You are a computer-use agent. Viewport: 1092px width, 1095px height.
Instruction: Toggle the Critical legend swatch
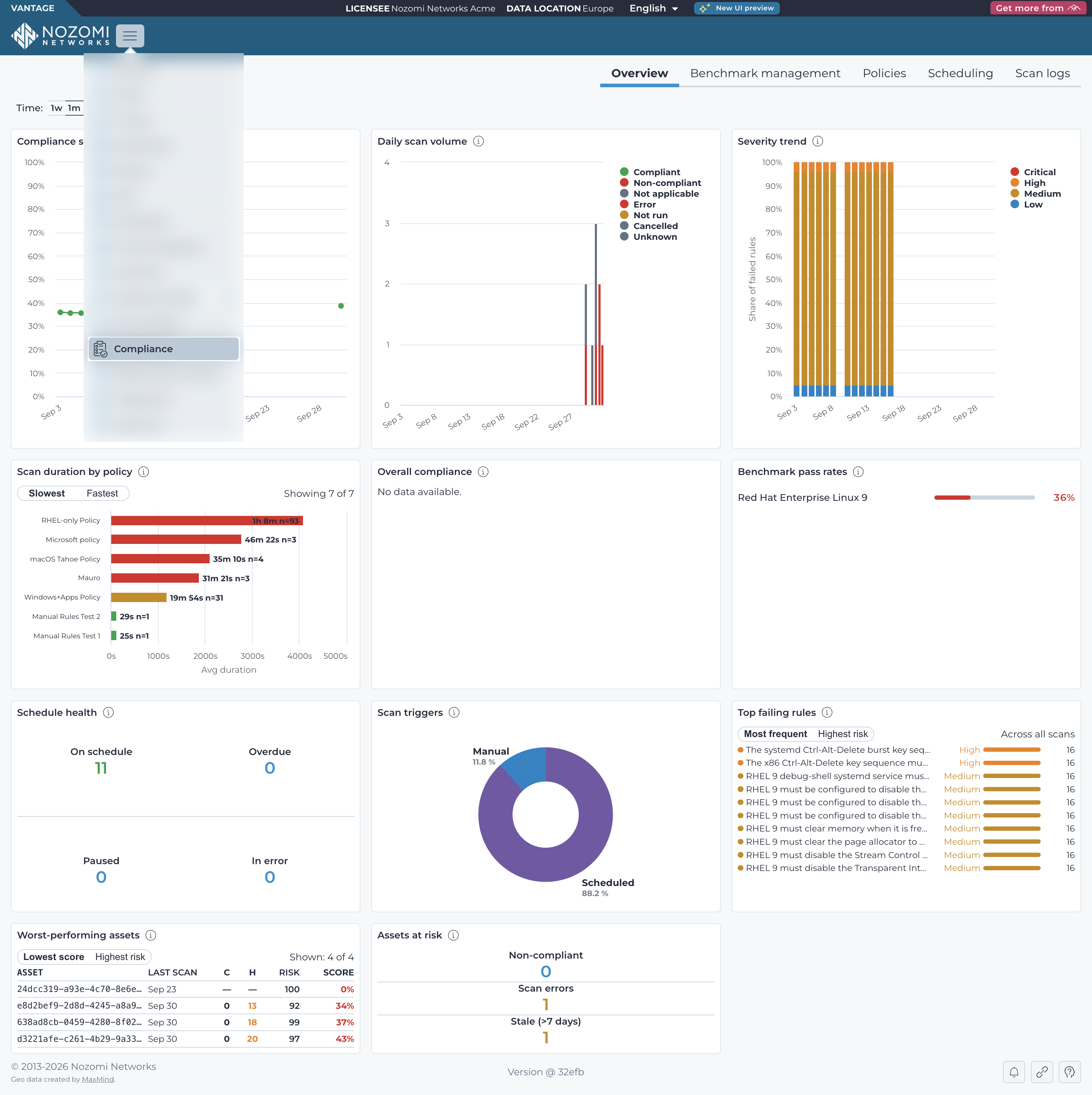coord(1014,172)
